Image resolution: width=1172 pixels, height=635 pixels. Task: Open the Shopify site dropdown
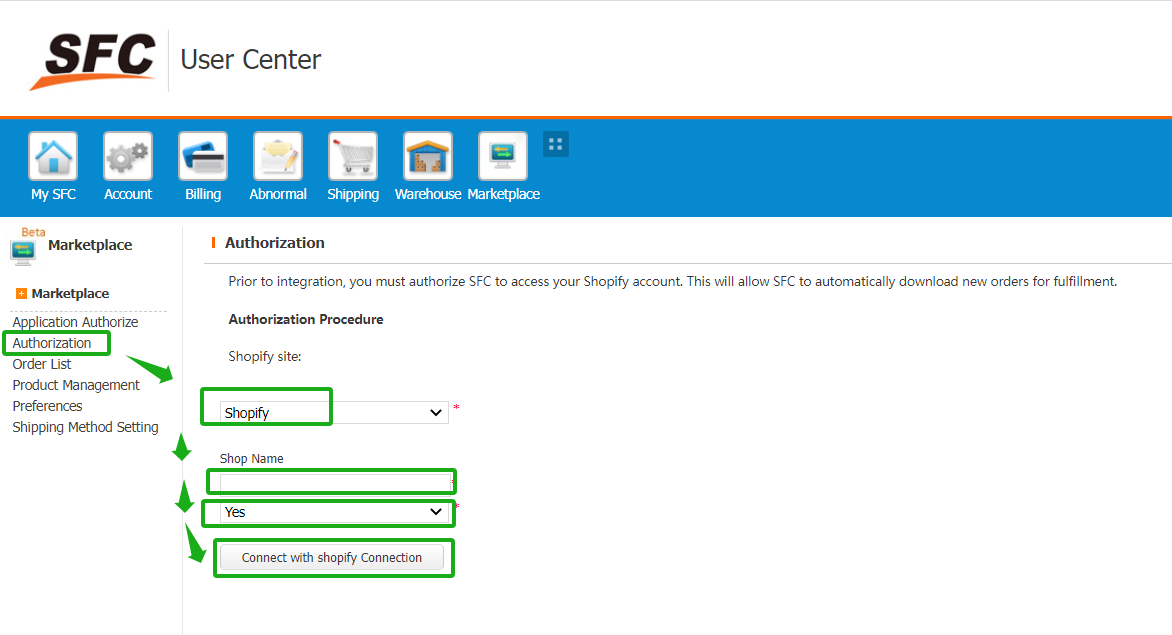pyautogui.click(x=334, y=412)
